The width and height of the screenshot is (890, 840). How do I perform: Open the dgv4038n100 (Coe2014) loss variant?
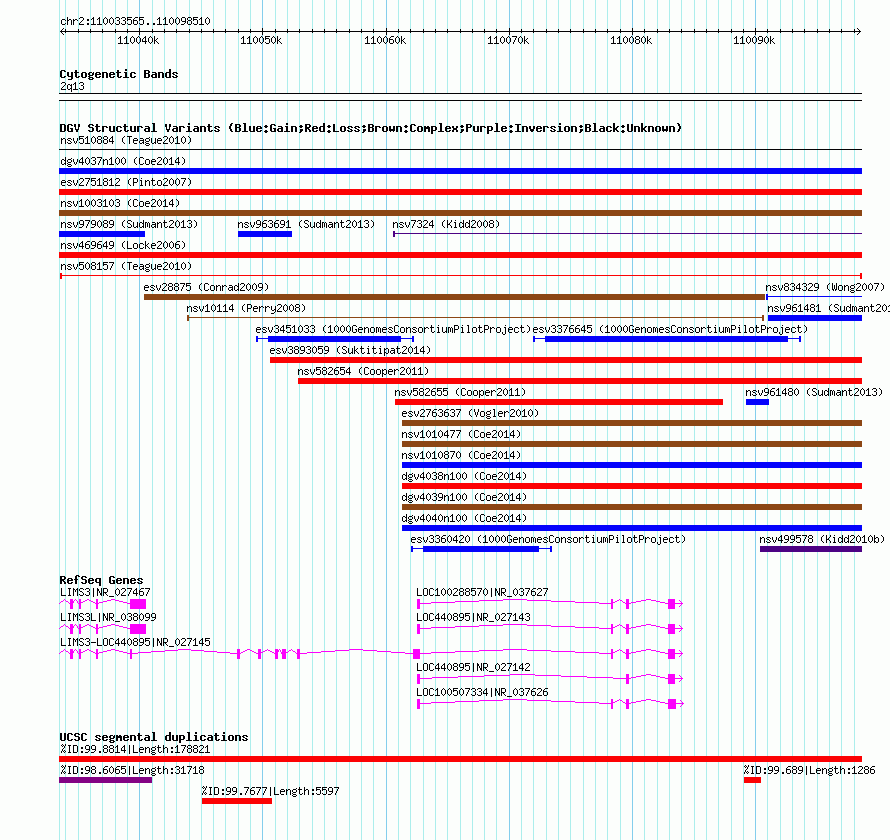[x=632, y=486]
